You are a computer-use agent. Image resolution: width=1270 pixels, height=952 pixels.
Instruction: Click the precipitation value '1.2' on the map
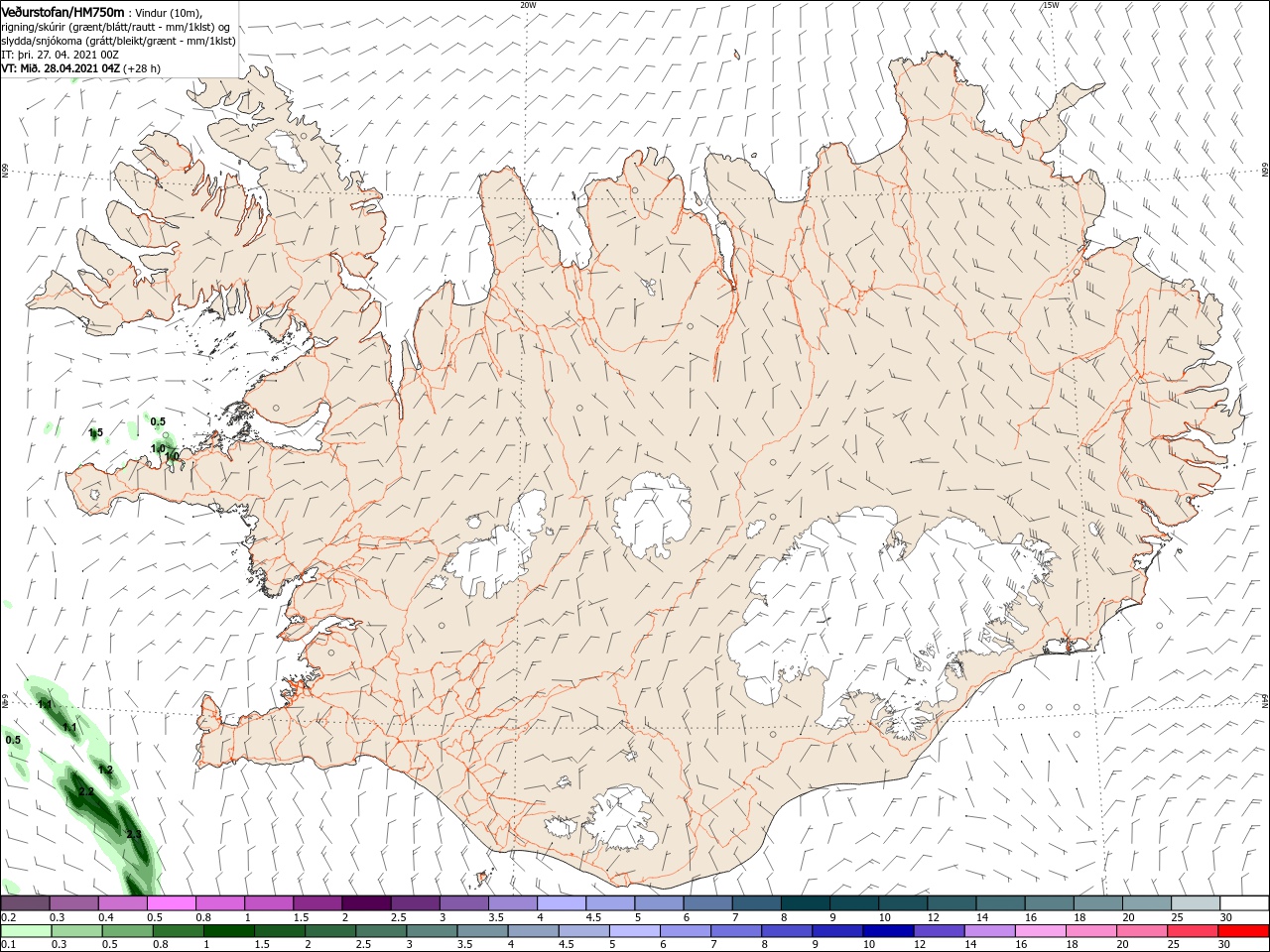pos(106,770)
